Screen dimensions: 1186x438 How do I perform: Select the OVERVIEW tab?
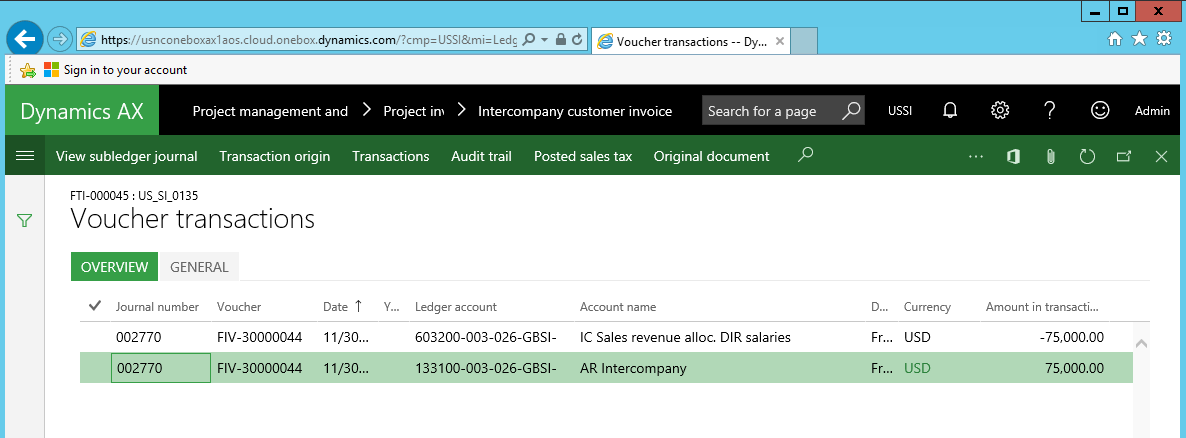point(114,267)
